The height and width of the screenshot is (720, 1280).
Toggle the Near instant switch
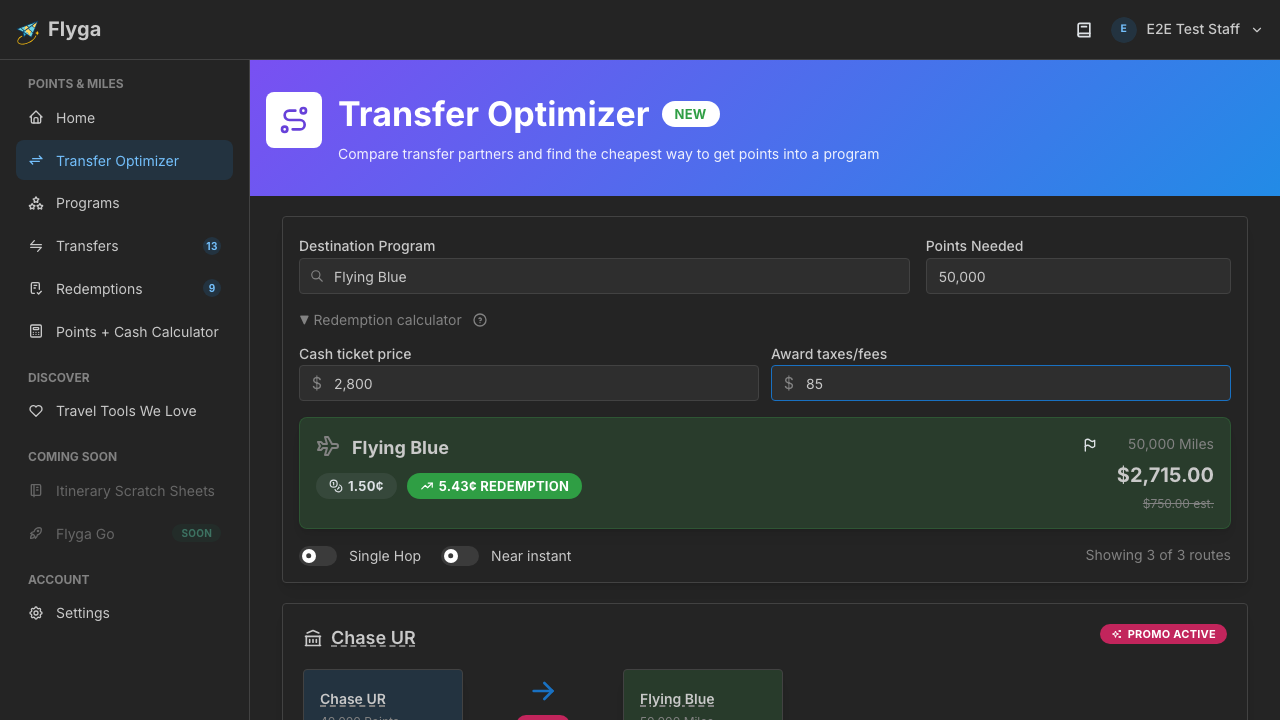[x=460, y=556]
